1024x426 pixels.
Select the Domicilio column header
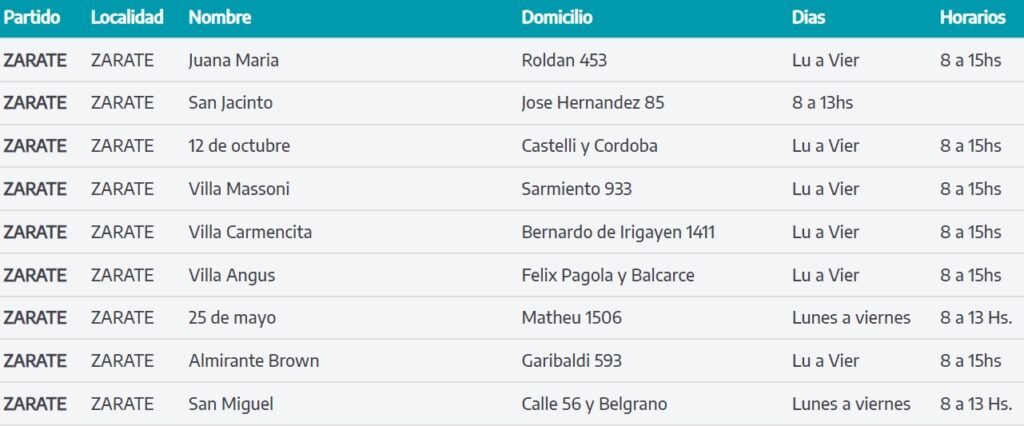(556, 18)
